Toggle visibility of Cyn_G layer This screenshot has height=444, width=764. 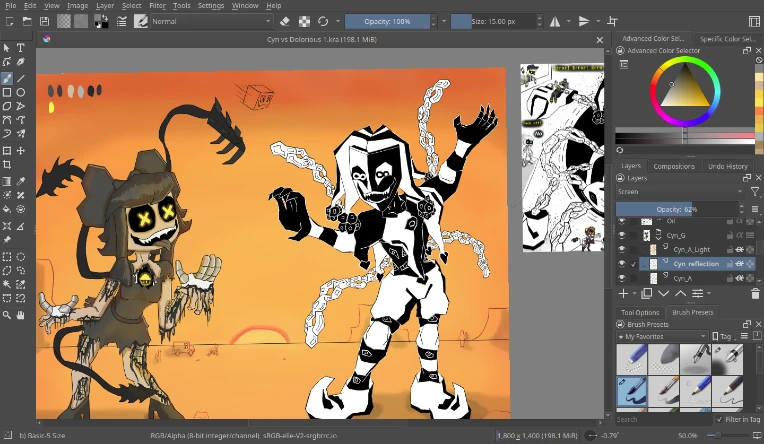click(x=621, y=235)
